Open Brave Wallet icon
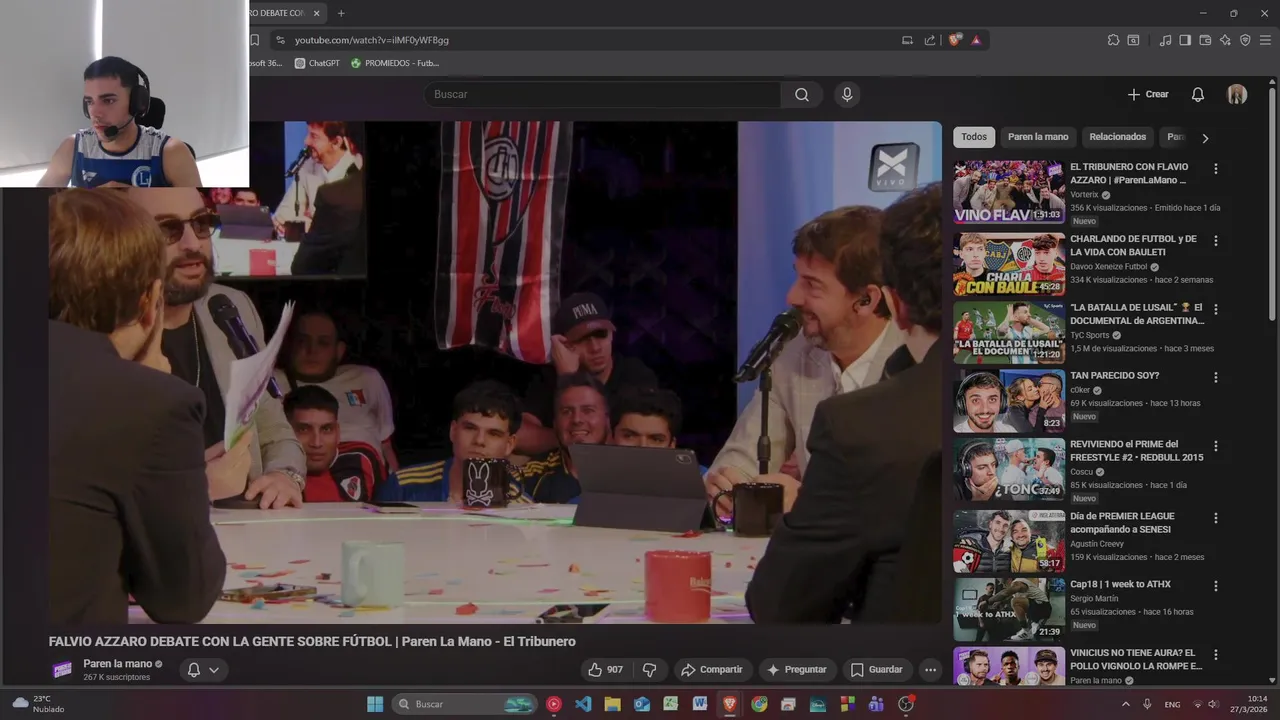 1205,40
